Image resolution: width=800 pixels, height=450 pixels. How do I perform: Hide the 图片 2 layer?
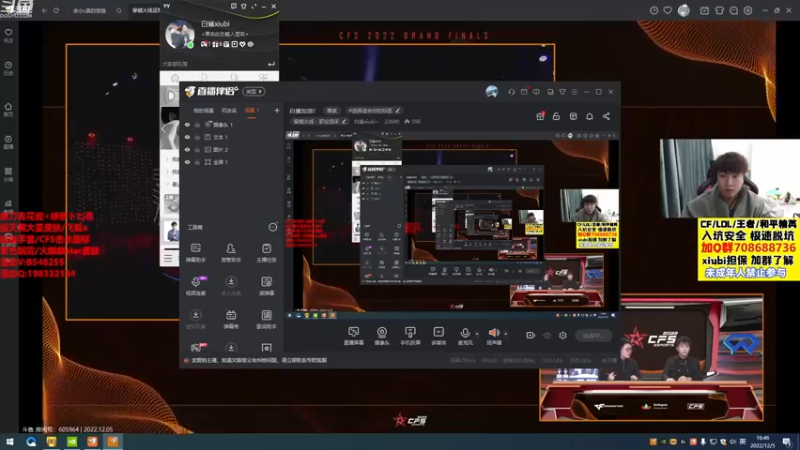click(187, 149)
